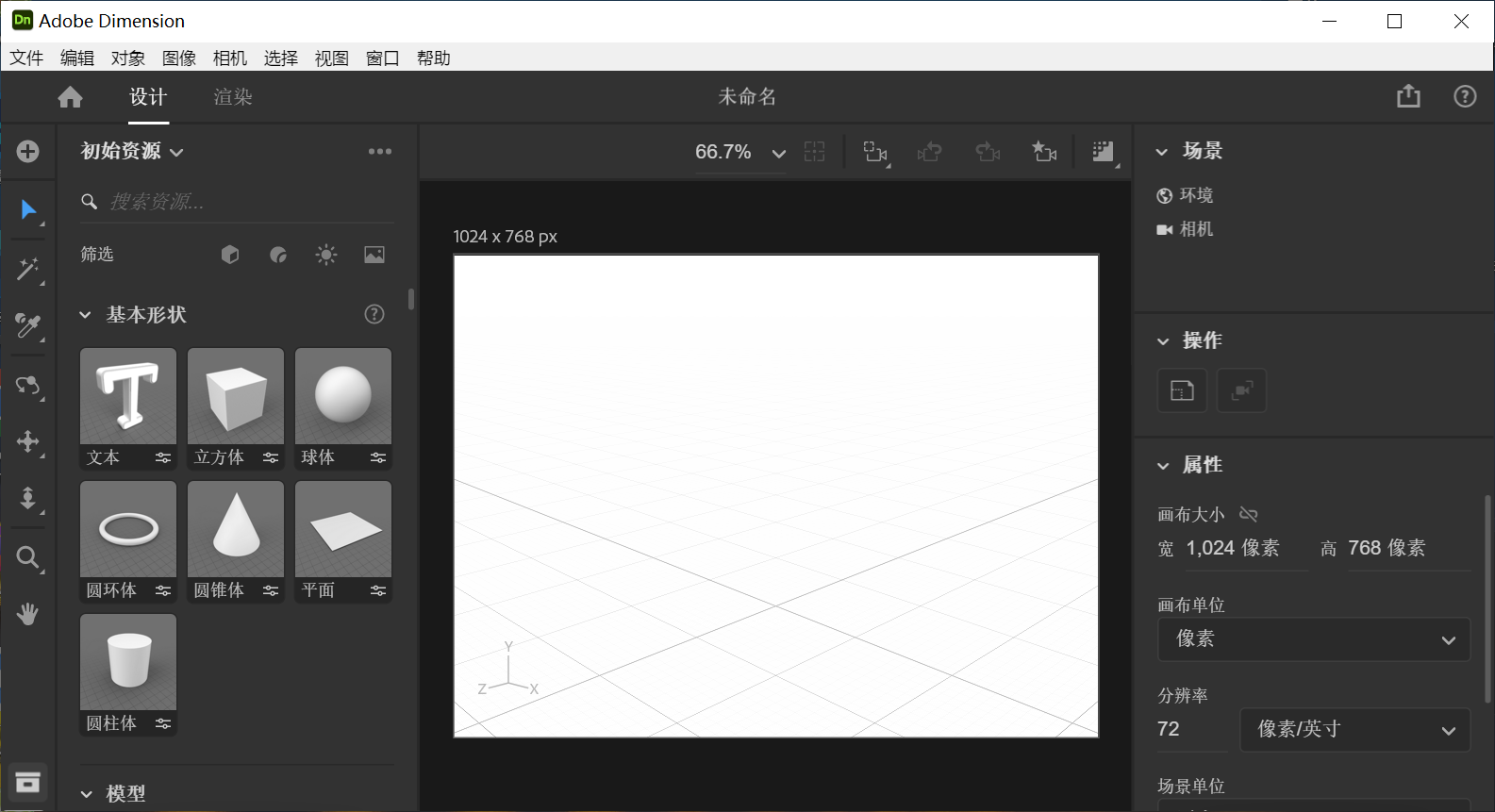Screen dimensions: 1495x812
Task: Open the cylinder shape customization settings
Action: [163, 723]
